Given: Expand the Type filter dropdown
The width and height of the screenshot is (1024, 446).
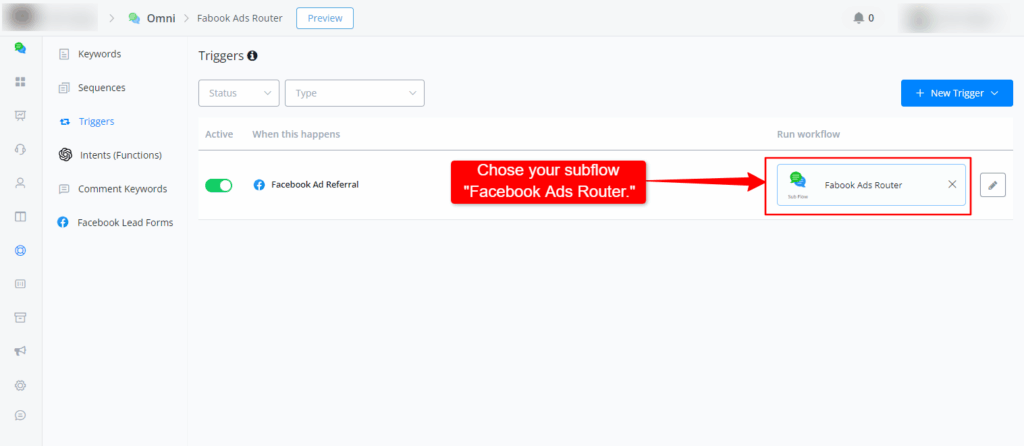Looking at the screenshot, I should (x=354, y=93).
